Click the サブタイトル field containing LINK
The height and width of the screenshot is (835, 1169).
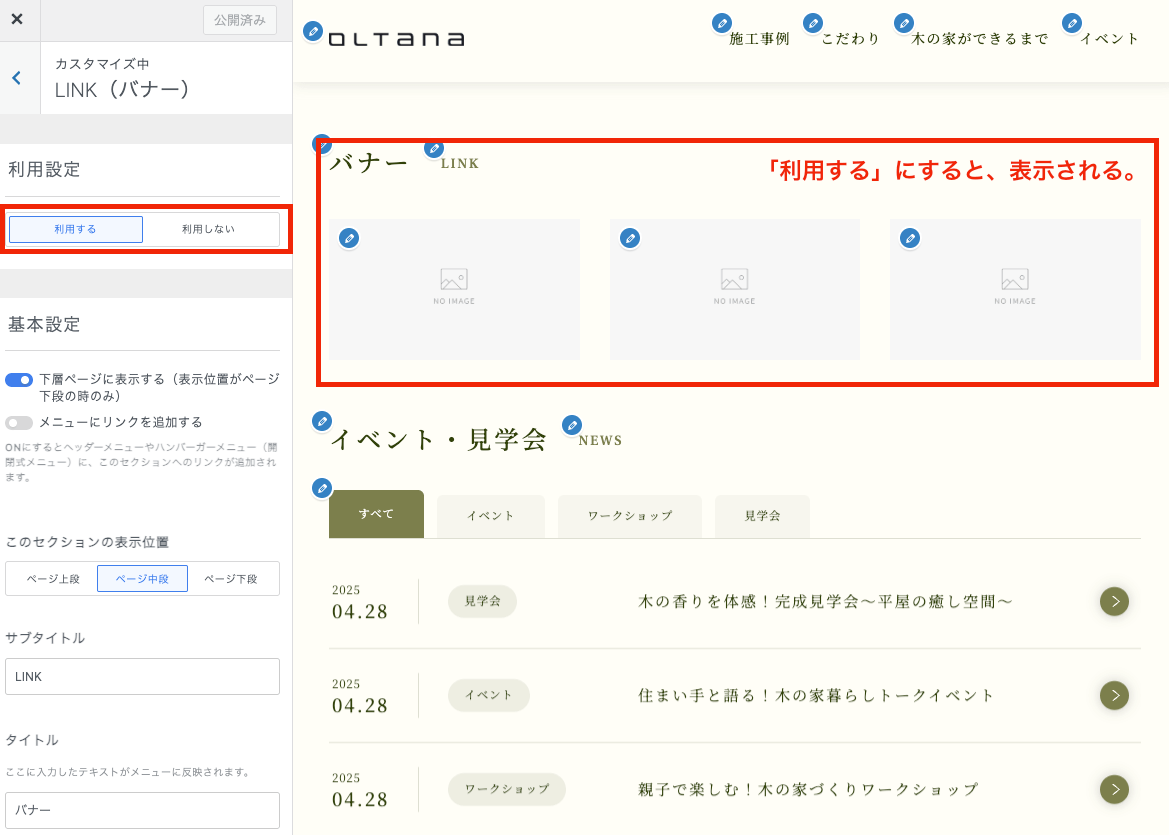coord(142,676)
